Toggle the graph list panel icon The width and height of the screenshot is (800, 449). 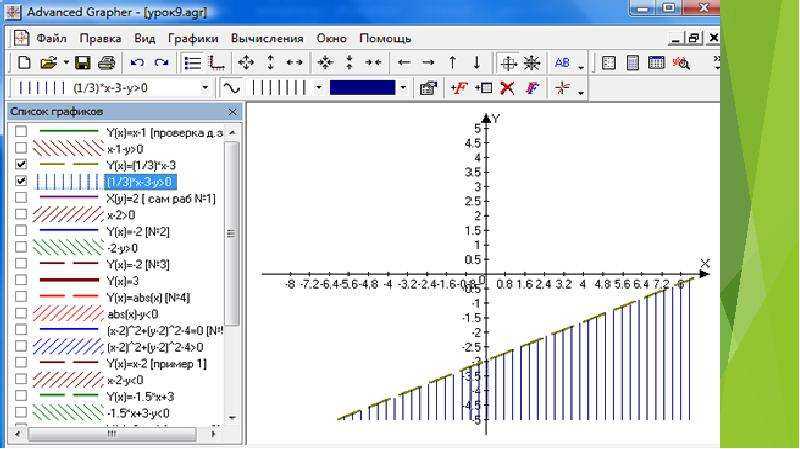tap(192, 63)
